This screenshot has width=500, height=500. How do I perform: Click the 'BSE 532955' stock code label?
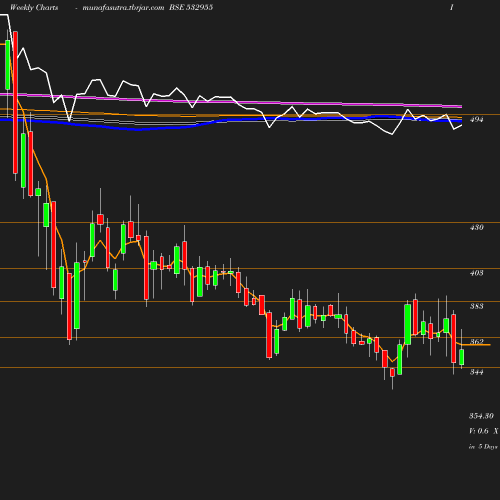tap(191, 7)
